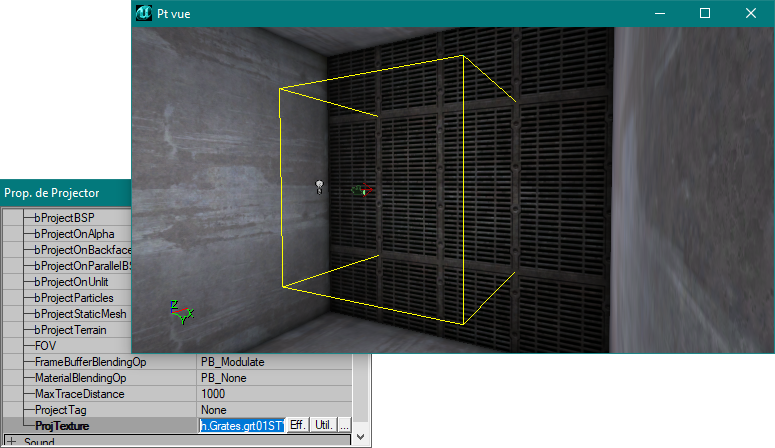Viewport: 775px width, 448px height.
Task: Select the projector actor icon inside yellow box
Action: (361, 190)
